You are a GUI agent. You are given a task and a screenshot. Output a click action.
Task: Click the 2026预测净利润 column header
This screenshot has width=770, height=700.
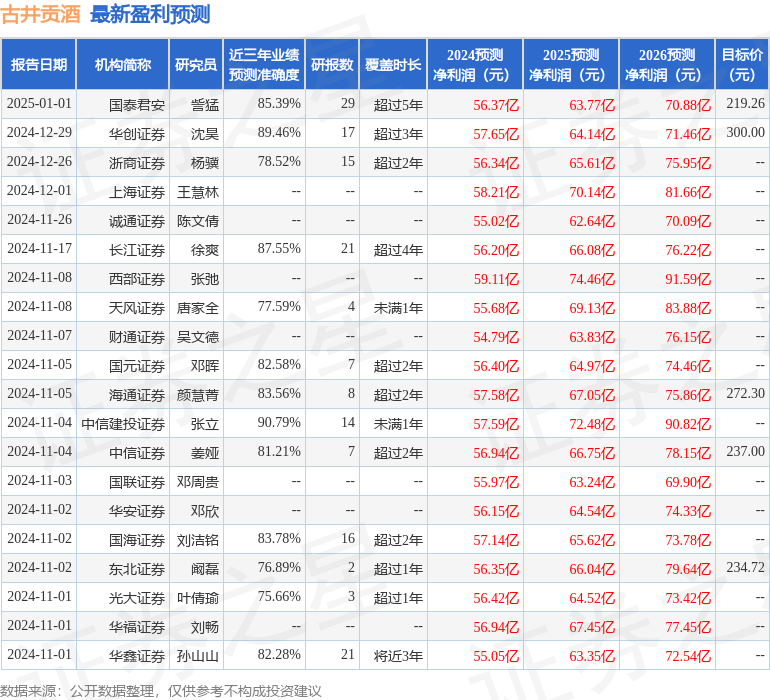[667, 64]
